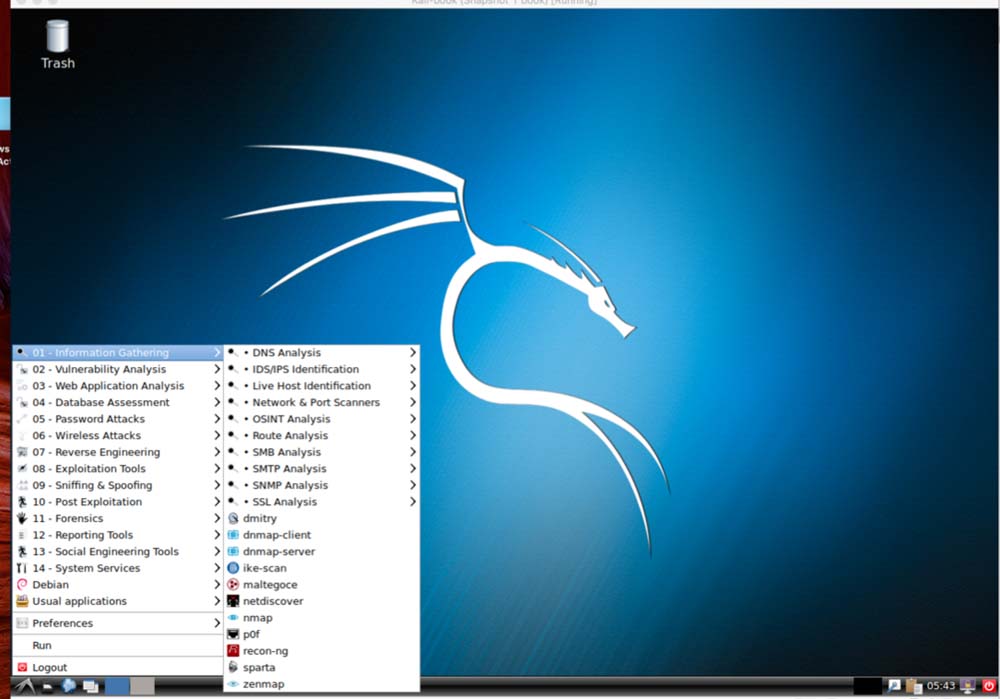Screen dimensions: 1000x699
Task: Launch the web browser from the taskbar
Action: click(x=69, y=686)
